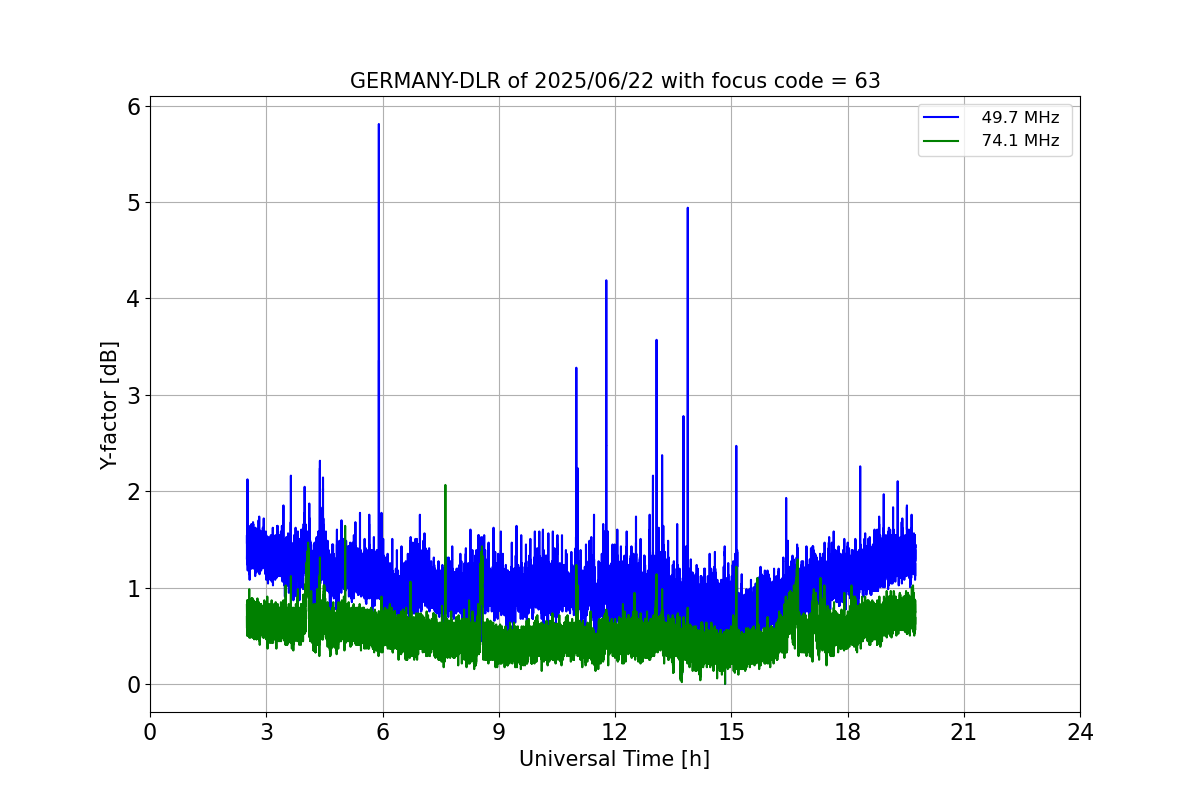Image resolution: width=1200 pixels, height=800 pixels.
Task: Click x-axis tick label 3
Action: tap(266, 733)
